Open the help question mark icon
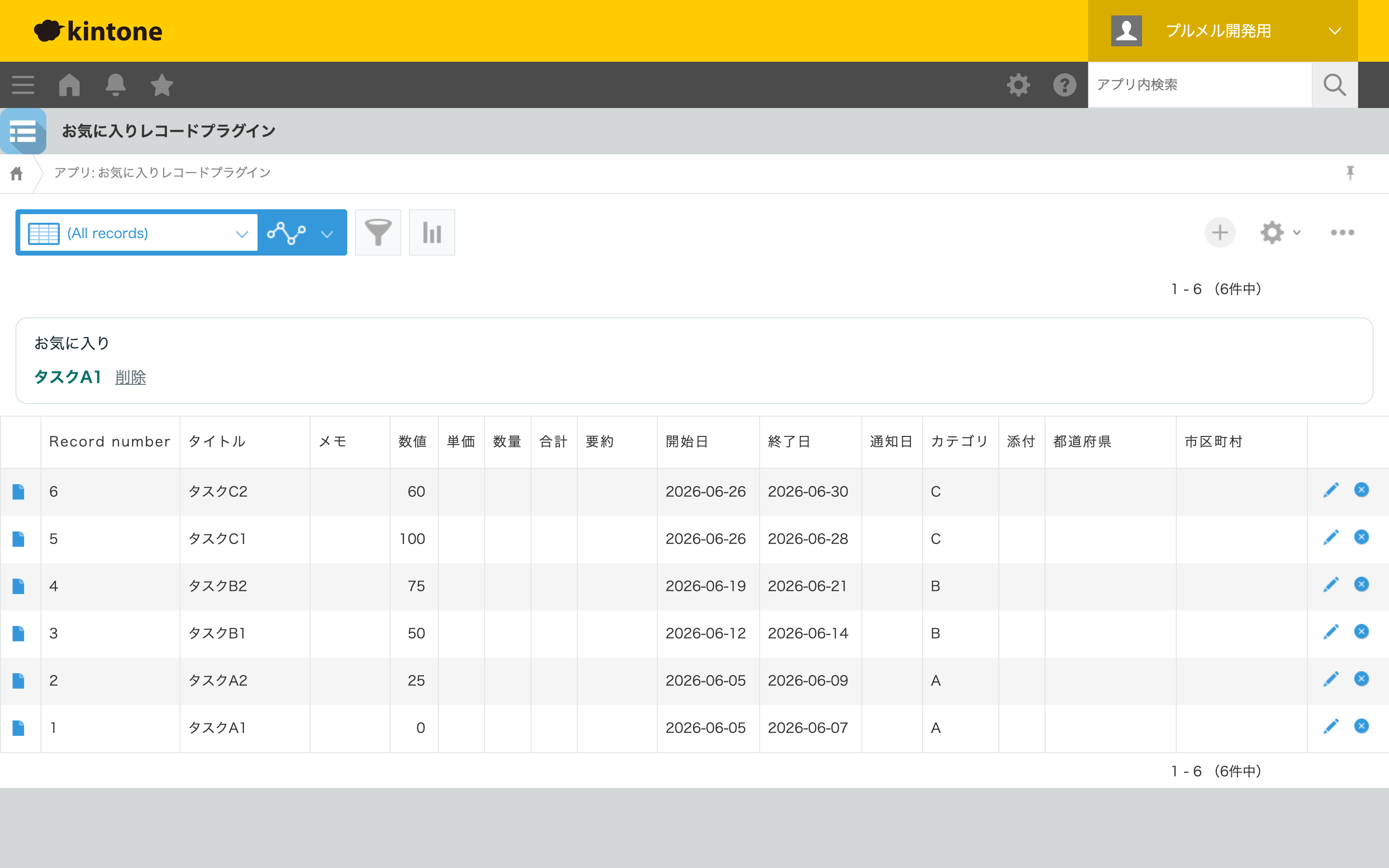 tap(1065, 85)
